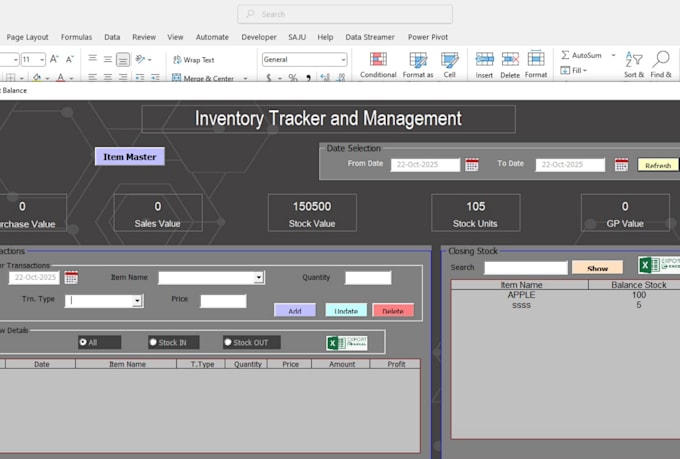Decrease indent in ribbon

[140, 77]
